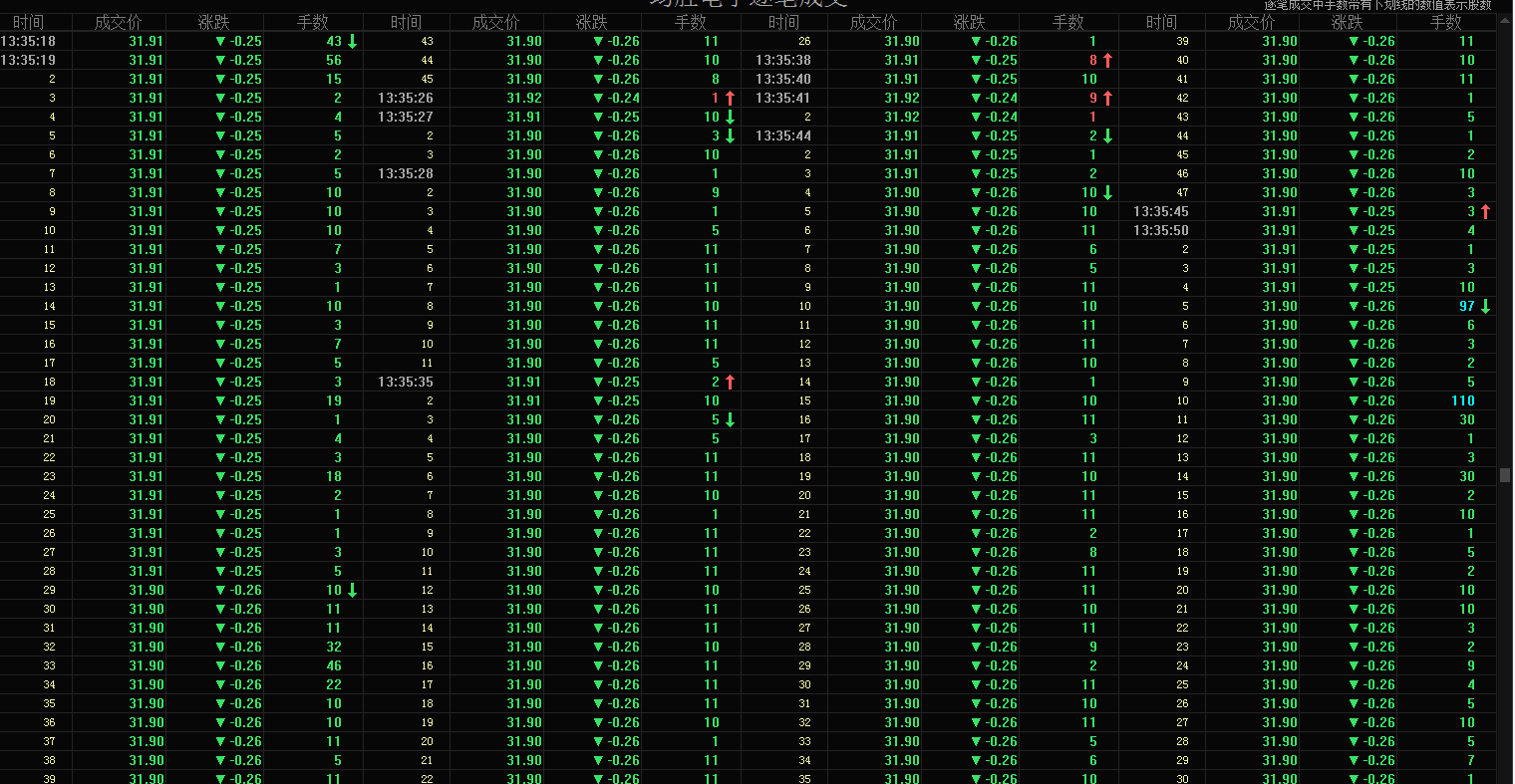Click 时间 header above 13:35:18
Screen dimensions: 1515x784
29,22
